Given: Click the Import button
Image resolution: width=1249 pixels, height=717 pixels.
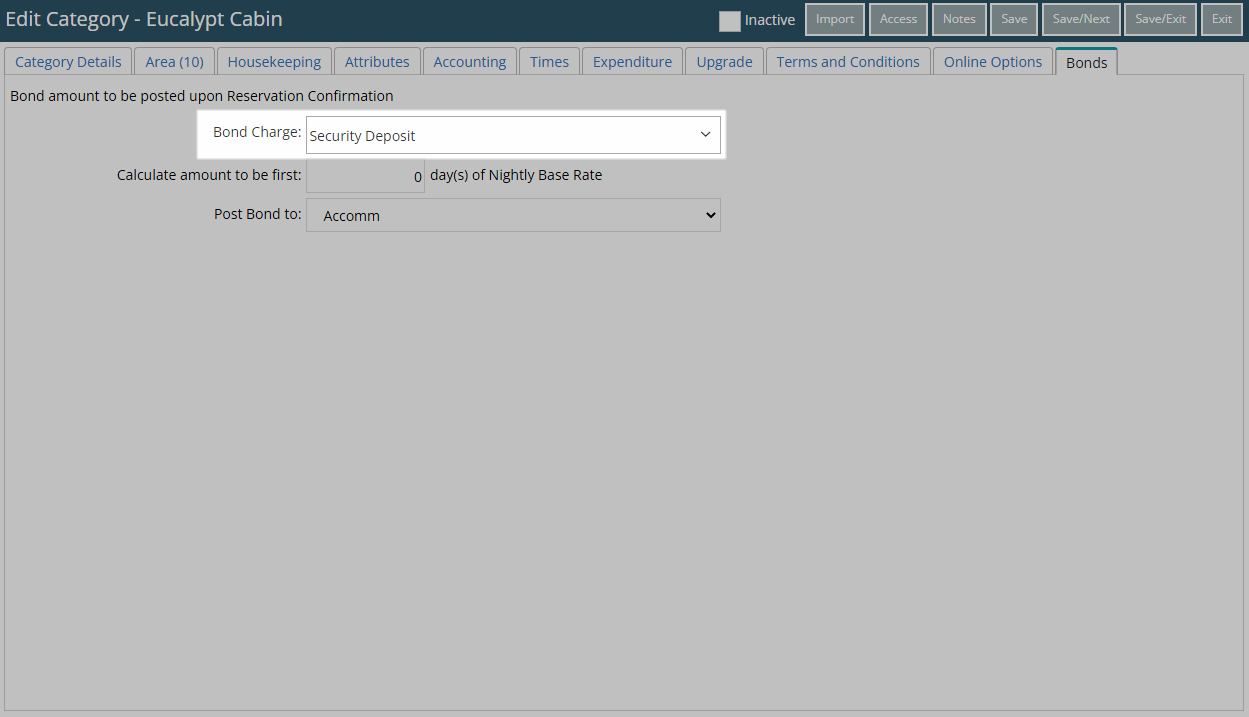Looking at the screenshot, I should pyautogui.click(x=835, y=19).
